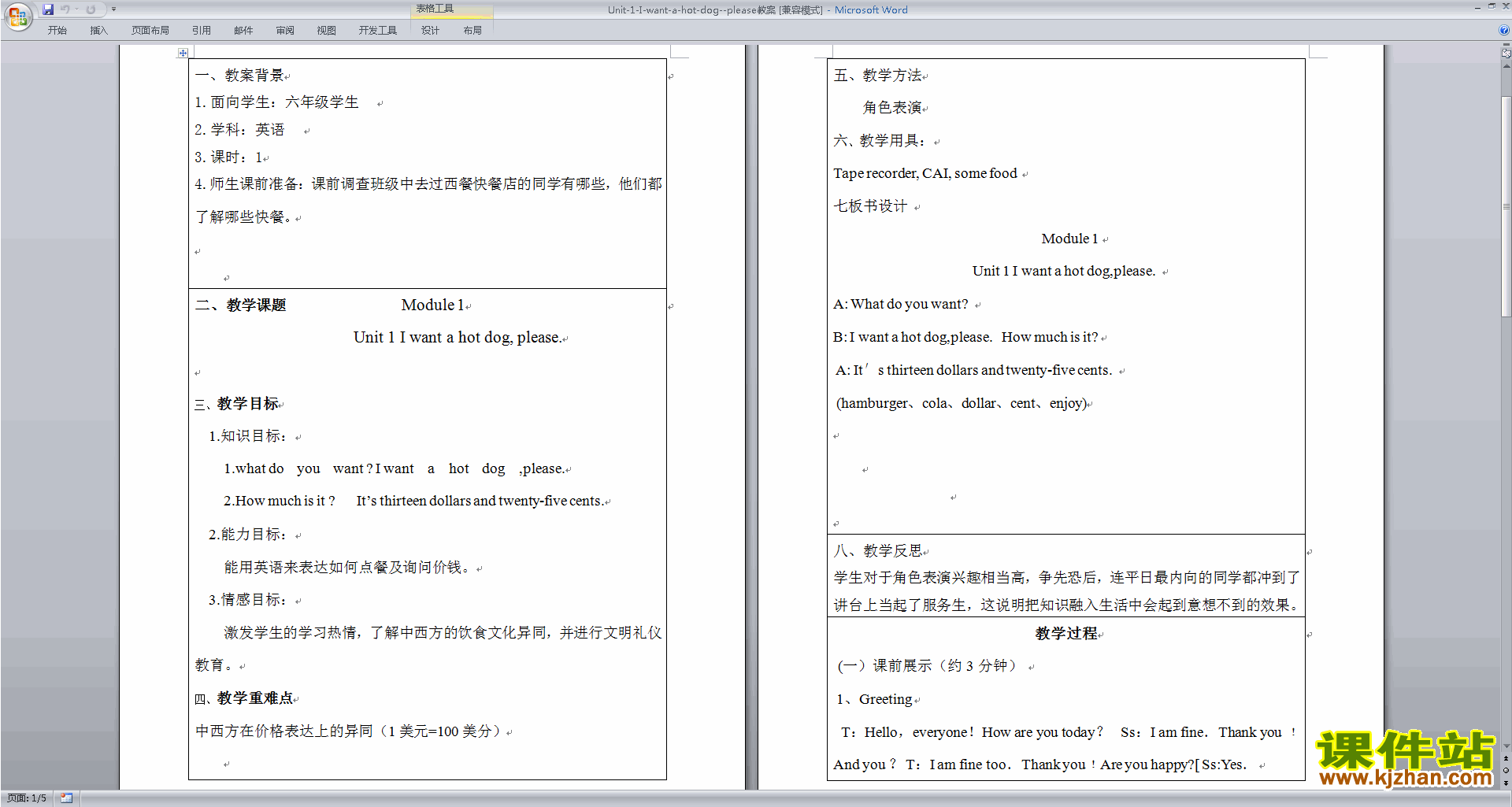Open the 邮件 tab
Viewport: 1512px width, 807px height.
243,30
